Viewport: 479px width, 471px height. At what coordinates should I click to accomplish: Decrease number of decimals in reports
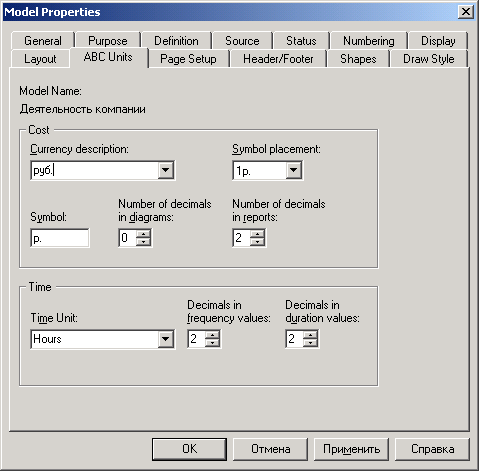(257, 242)
